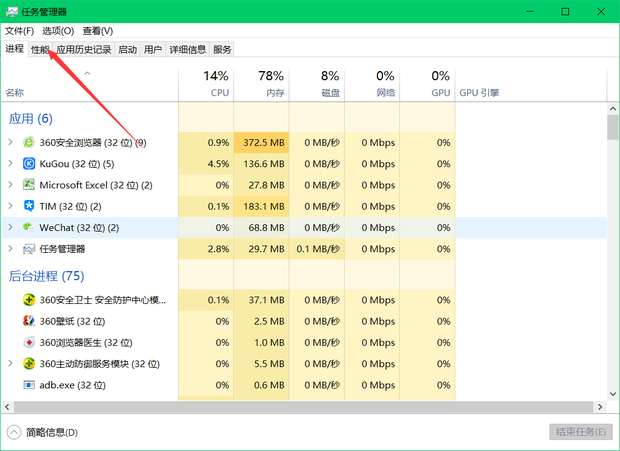Select the 360安全浏览器 (32 位) (9) row
Viewport: 620px width, 451px height.
pyautogui.click(x=304, y=142)
